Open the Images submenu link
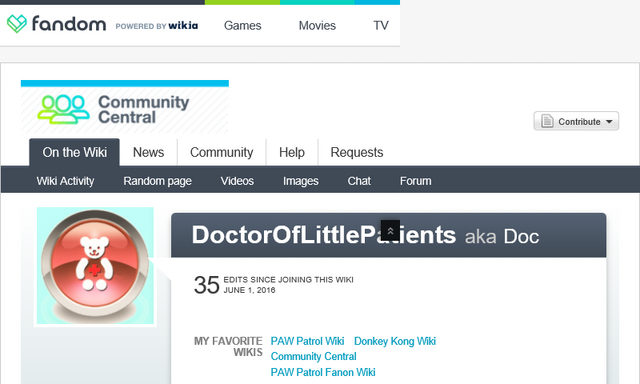 pos(301,181)
